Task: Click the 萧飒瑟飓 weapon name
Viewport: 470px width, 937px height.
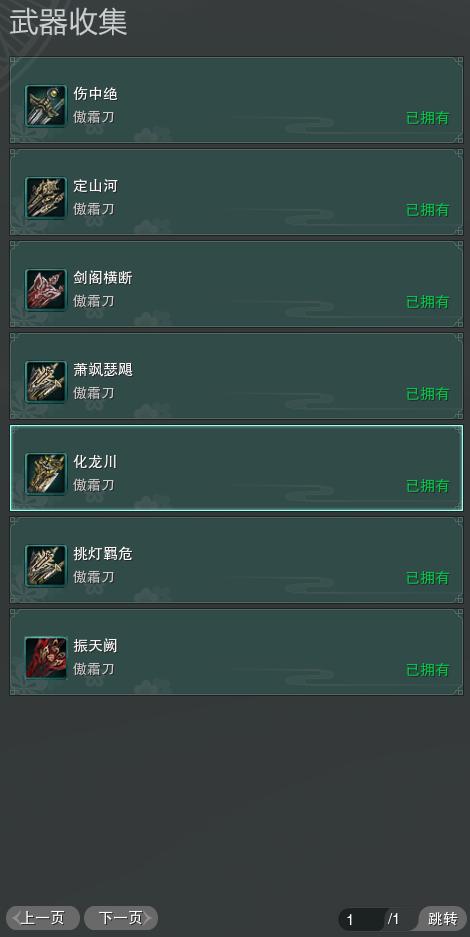Action: (103, 370)
